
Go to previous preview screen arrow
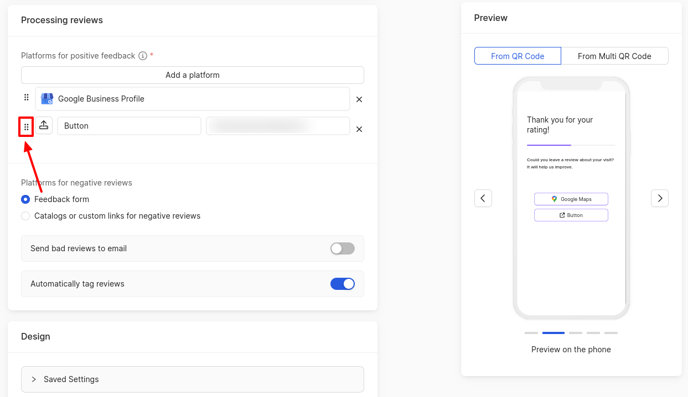click(483, 198)
